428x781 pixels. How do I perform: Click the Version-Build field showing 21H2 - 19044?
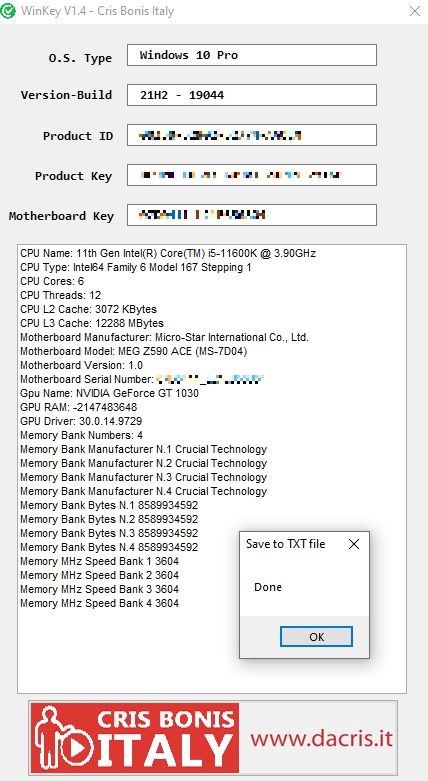252,95
